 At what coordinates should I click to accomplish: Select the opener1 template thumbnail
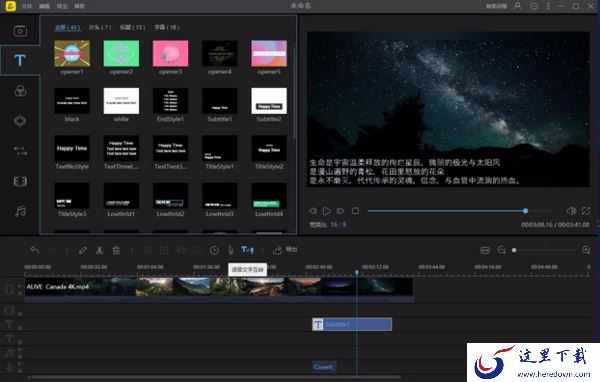click(x=72, y=54)
